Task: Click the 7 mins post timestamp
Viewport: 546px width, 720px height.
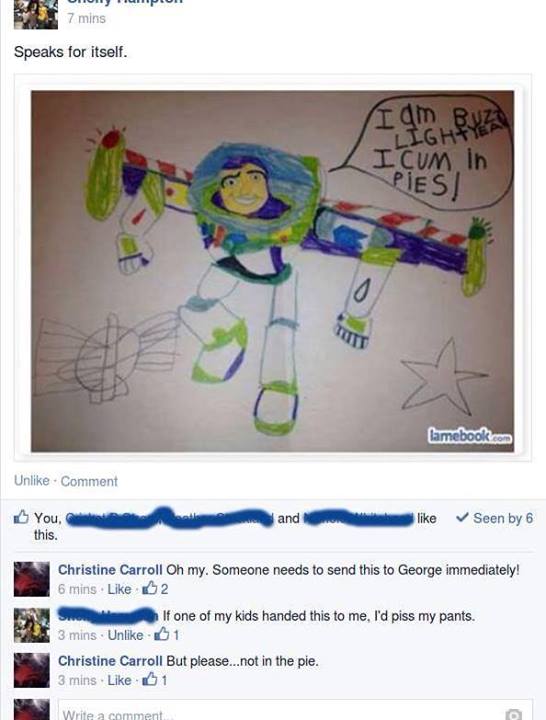Action: point(86,18)
